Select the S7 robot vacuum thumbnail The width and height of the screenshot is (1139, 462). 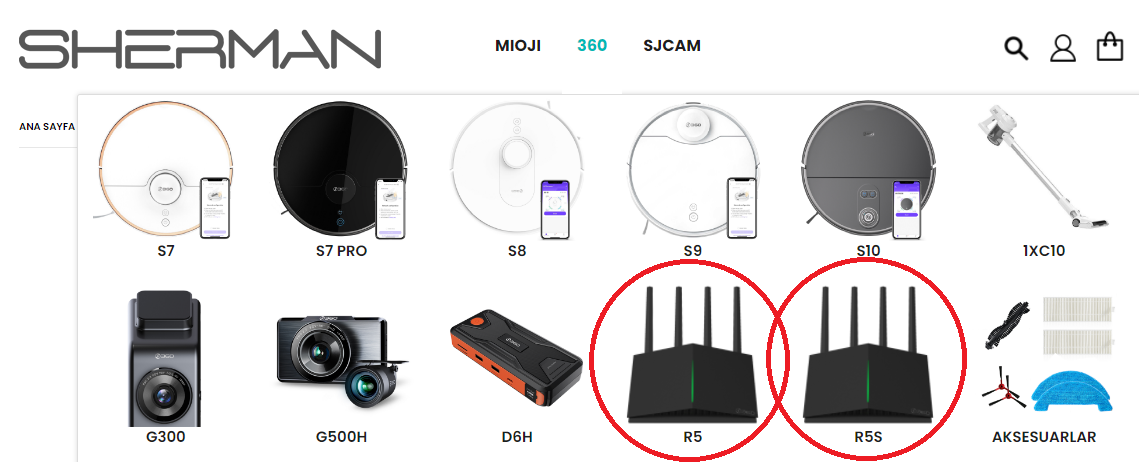coord(166,171)
